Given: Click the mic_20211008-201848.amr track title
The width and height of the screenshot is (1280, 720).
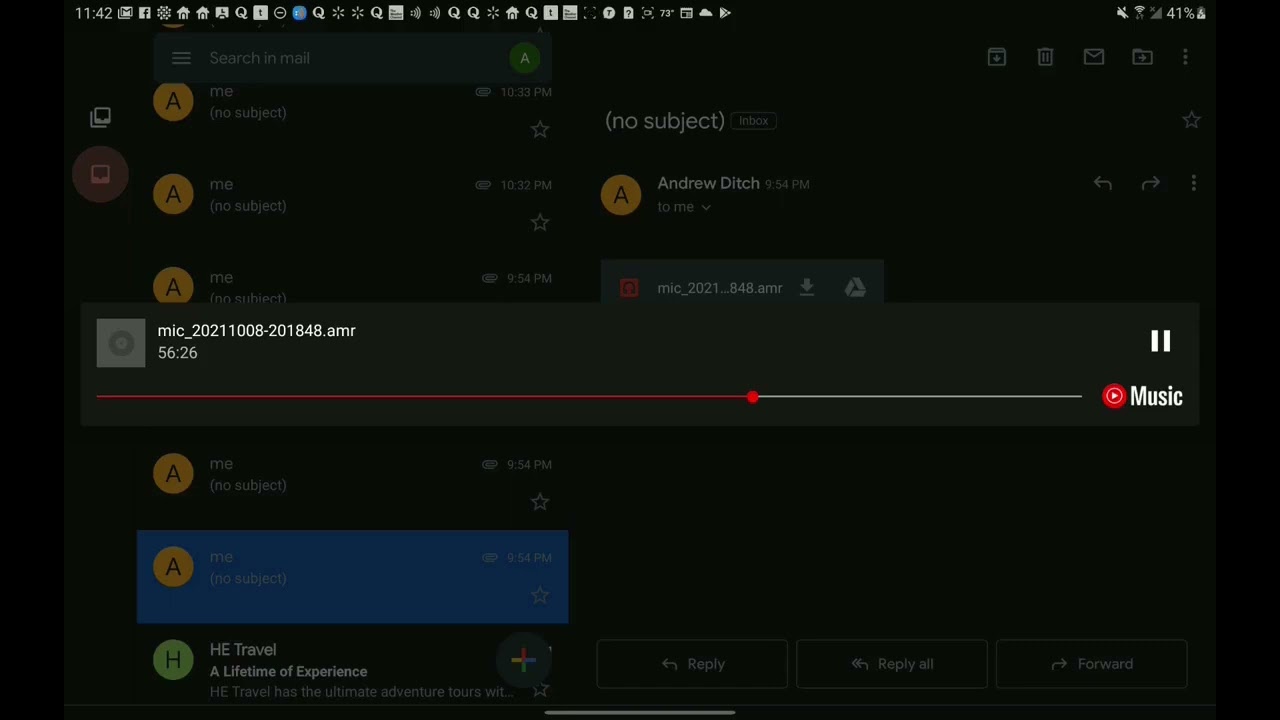Looking at the screenshot, I should click(x=256, y=331).
